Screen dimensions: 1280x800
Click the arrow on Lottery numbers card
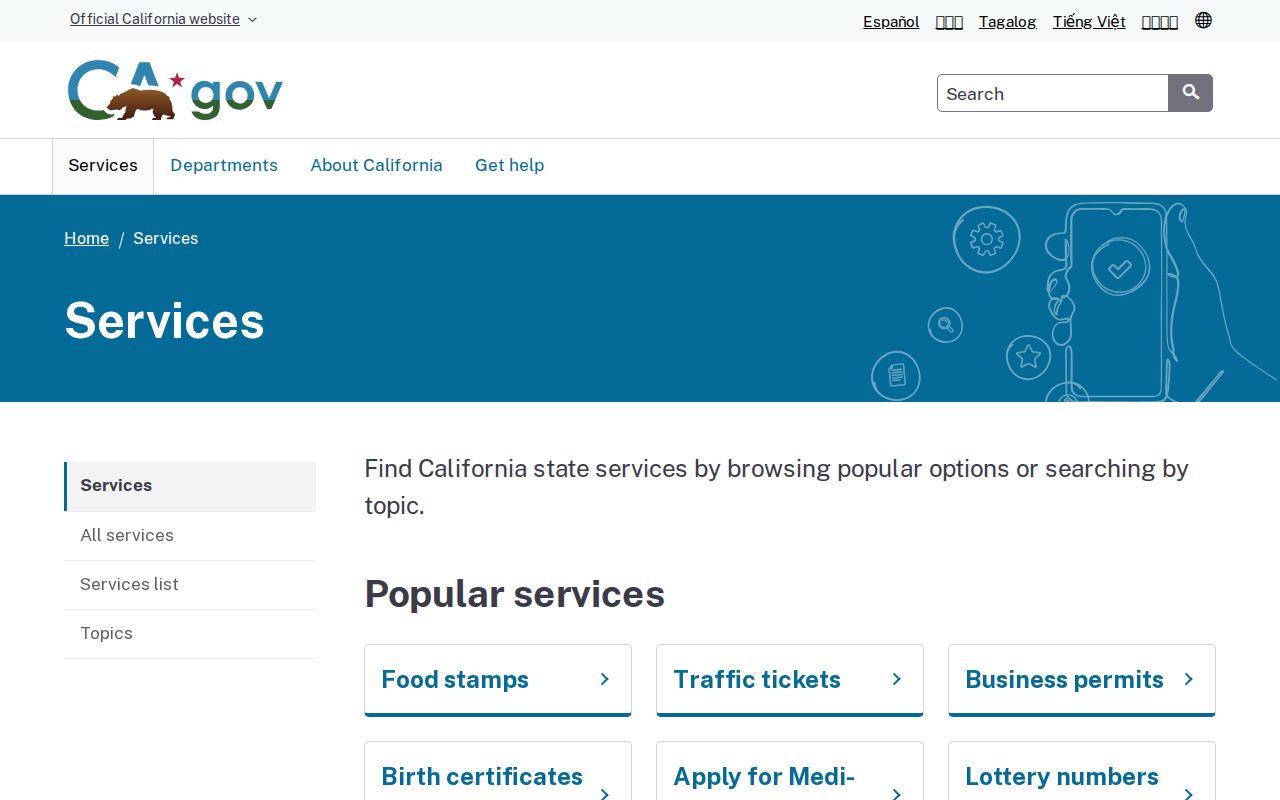click(x=1188, y=794)
